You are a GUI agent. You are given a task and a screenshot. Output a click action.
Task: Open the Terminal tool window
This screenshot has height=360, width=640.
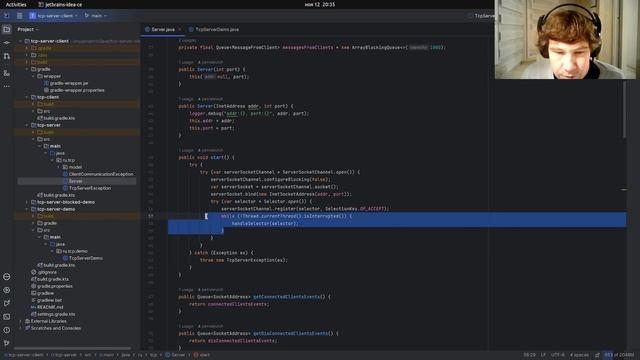[7, 316]
